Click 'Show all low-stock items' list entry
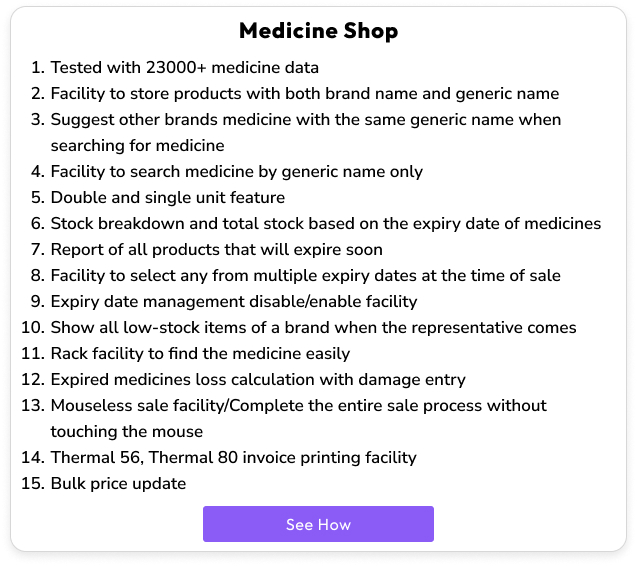This screenshot has height=566, width=637. tap(313, 328)
